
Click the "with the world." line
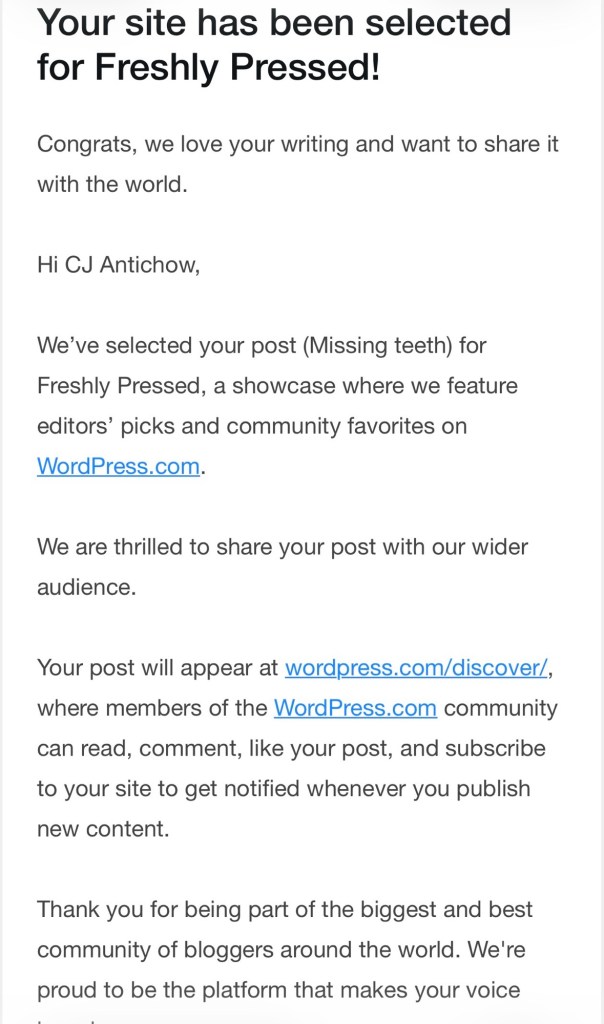[x=112, y=184]
